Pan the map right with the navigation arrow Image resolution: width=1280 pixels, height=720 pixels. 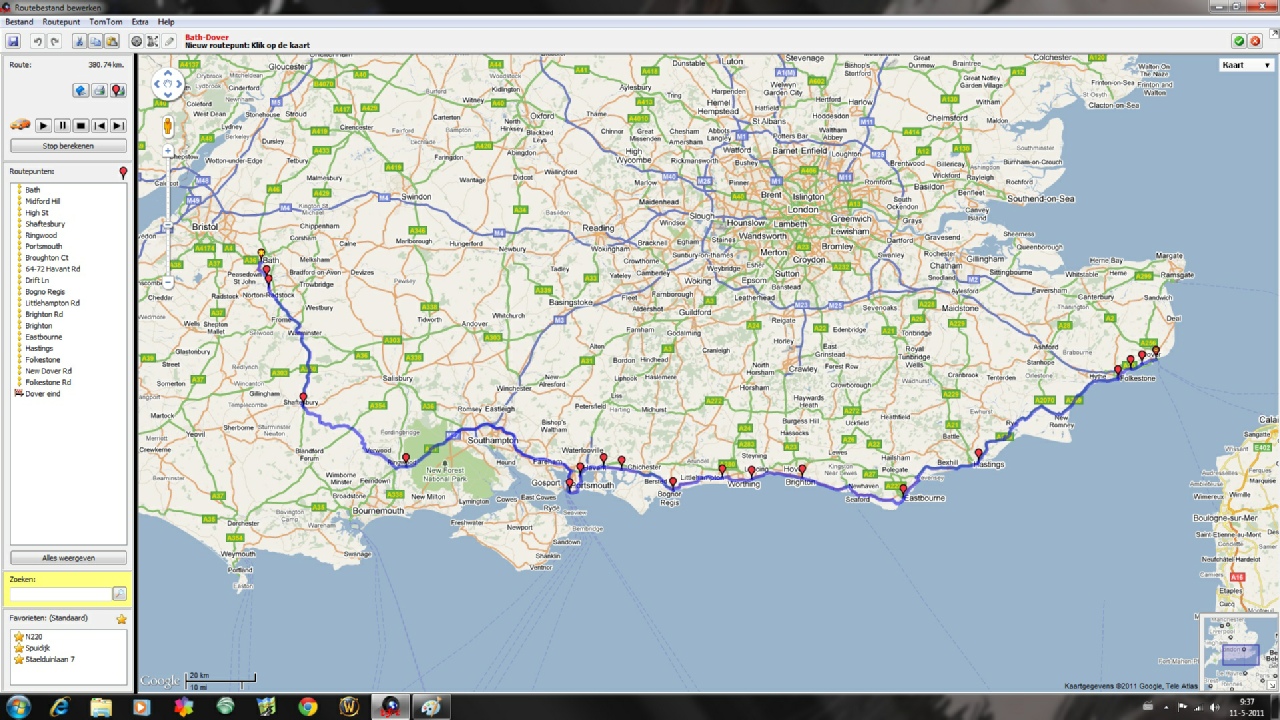click(179, 83)
